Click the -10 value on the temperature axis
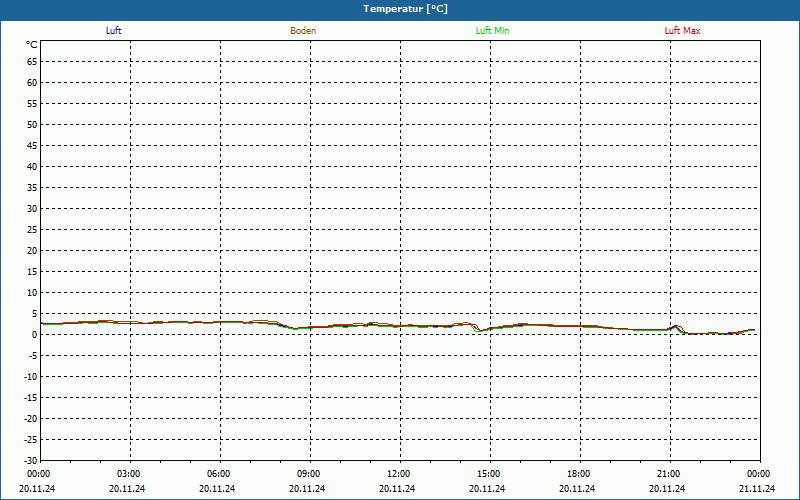The width and height of the screenshot is (800, 500). click(x=31, y=377)
